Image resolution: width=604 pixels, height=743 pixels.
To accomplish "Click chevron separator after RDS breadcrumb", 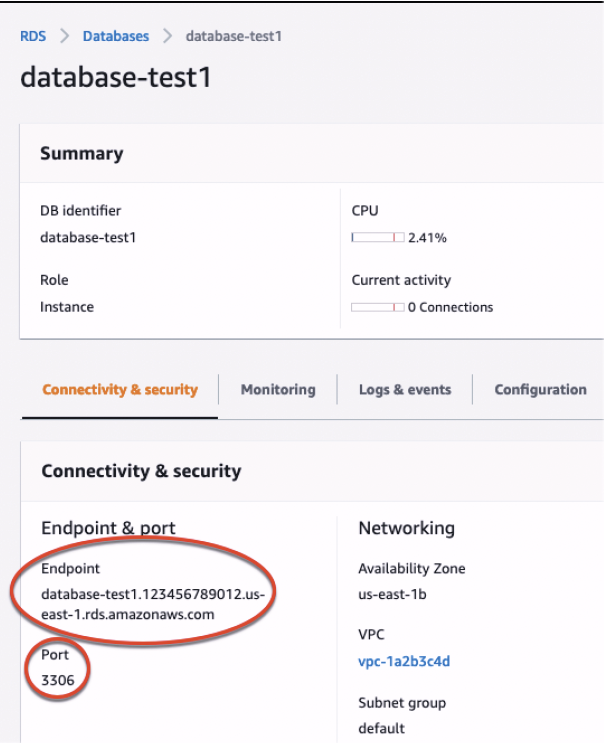I will point(64,36).
